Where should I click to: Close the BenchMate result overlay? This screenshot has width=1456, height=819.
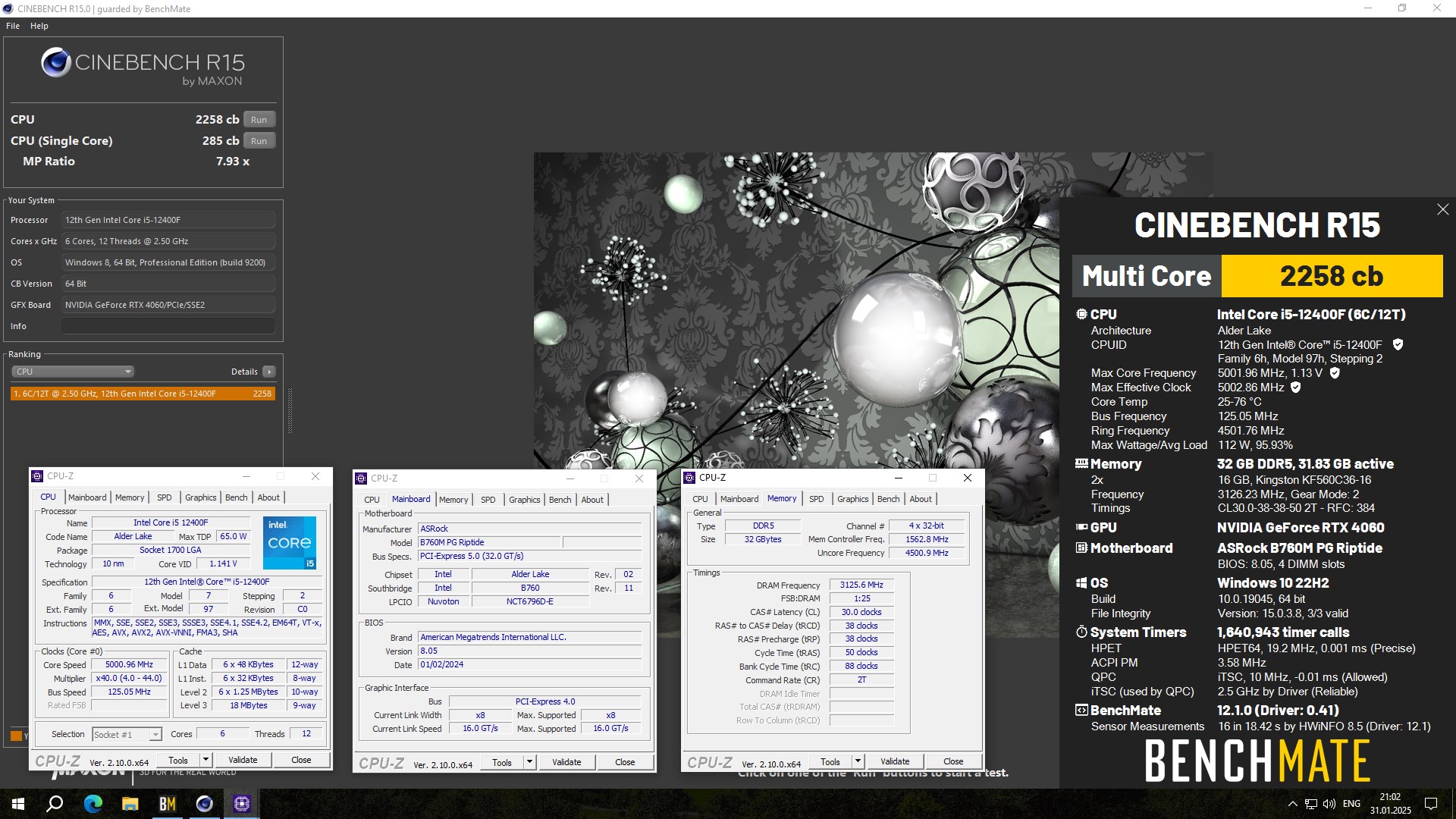point(1442,209)
